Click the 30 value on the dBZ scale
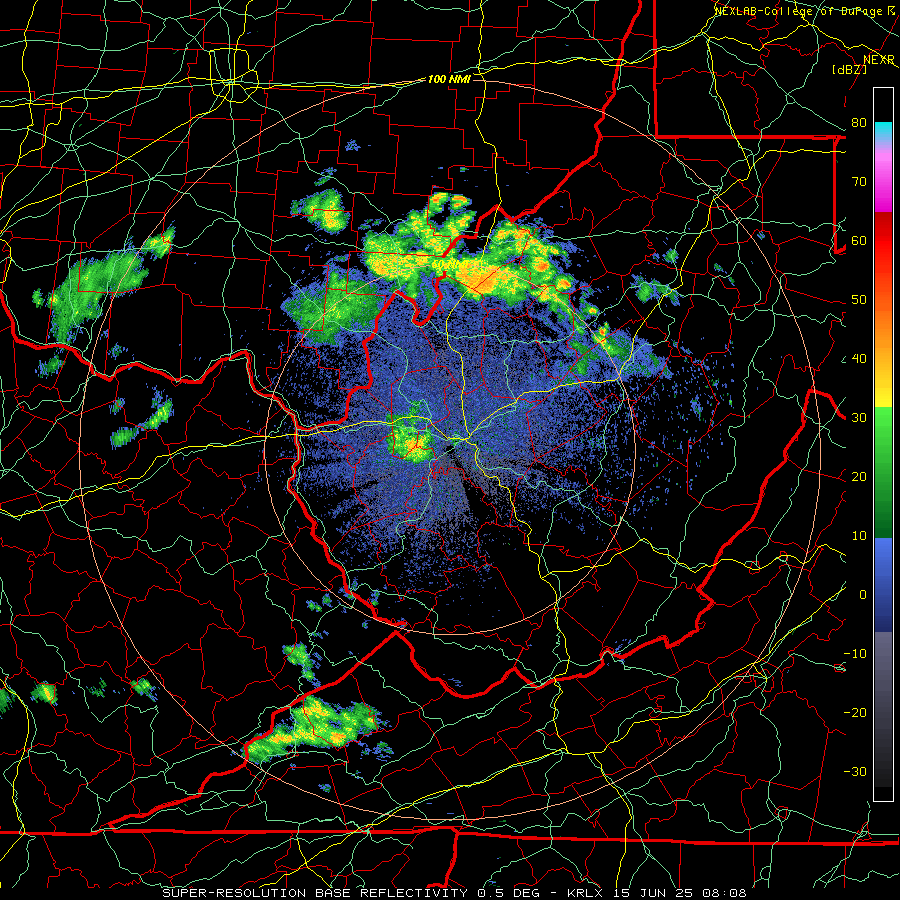The height and width of the screenshot is (900, 900). point(859,418)
